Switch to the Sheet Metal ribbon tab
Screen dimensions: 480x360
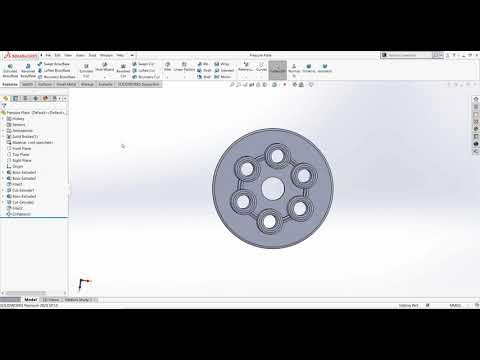[x=66, y=84]
